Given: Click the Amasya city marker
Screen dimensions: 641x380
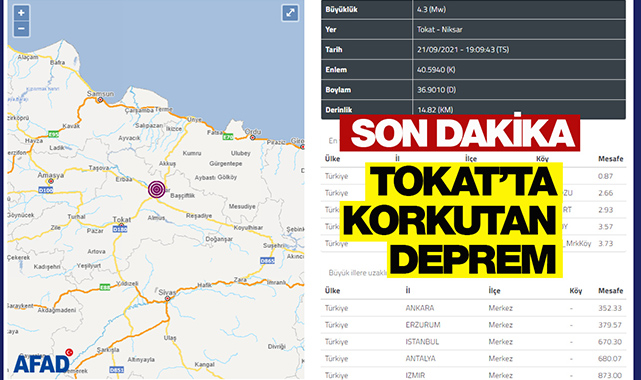Looking at the screenshot, I should coord(51,181).
